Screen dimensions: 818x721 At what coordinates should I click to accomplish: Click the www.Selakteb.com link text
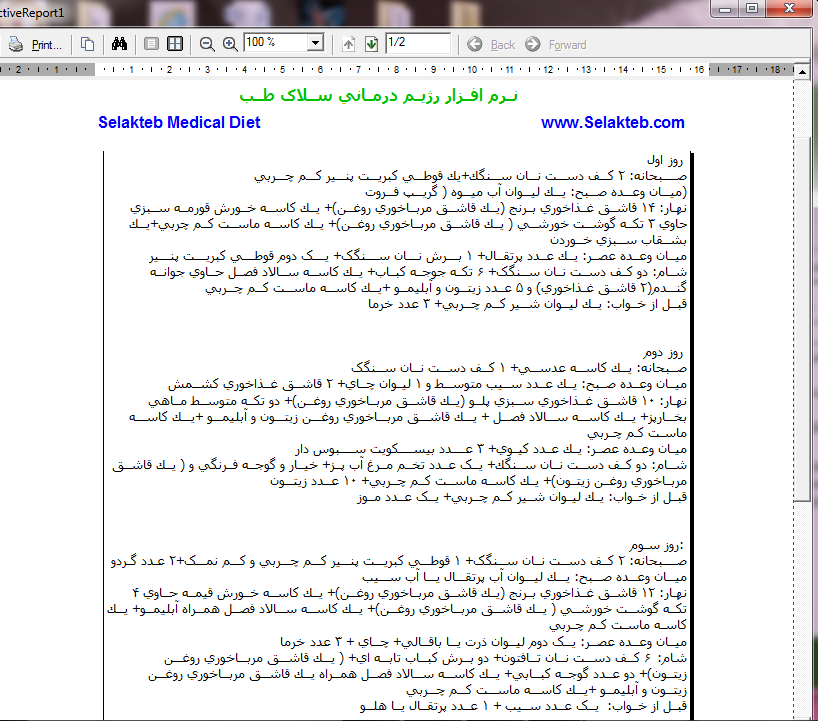tap(612, 122)
